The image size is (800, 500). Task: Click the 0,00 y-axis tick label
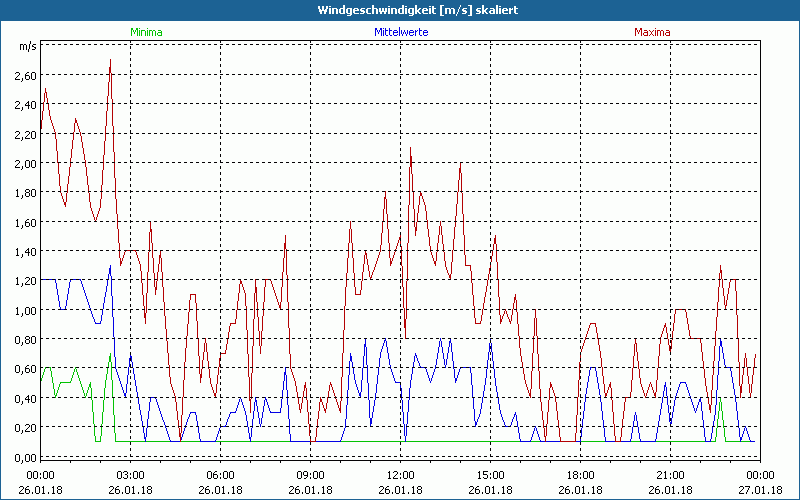coord(25,457)
